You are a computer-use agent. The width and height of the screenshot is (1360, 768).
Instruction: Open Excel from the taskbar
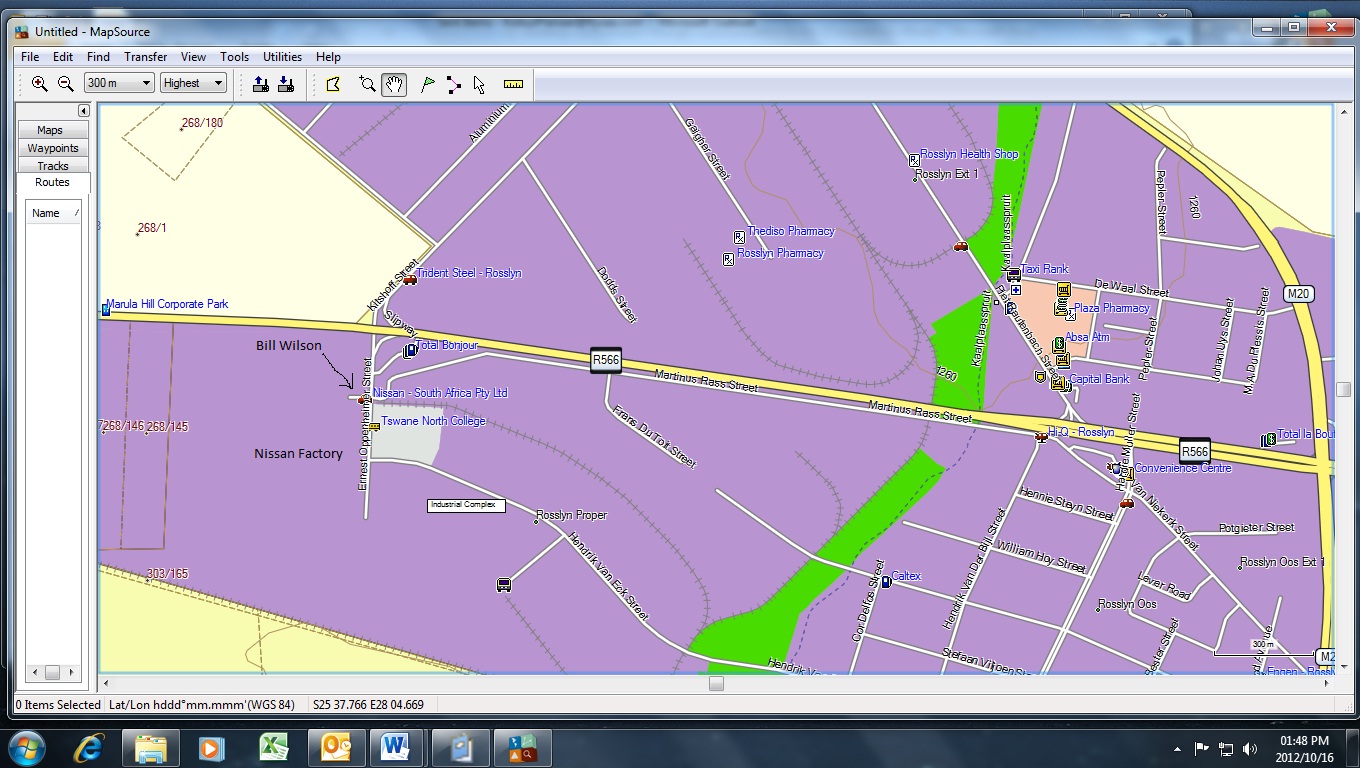pos(272,747)
